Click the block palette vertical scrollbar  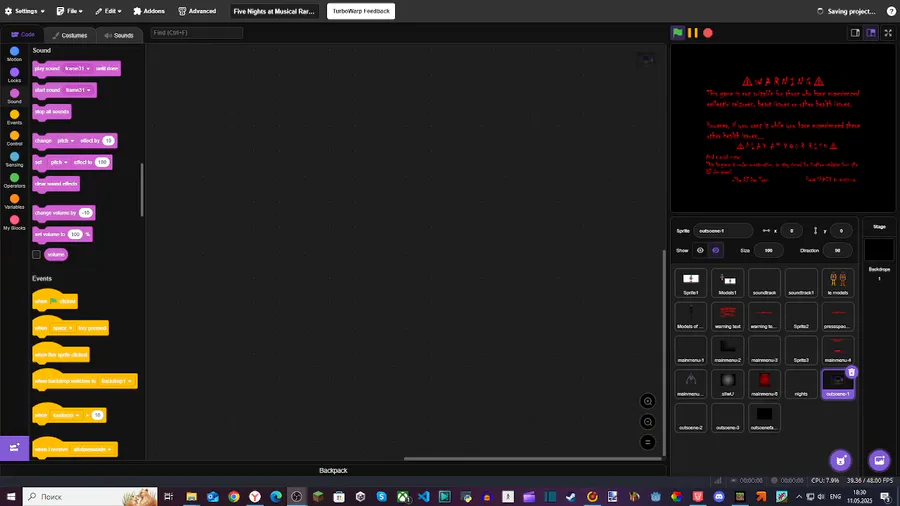click(142, 190)
